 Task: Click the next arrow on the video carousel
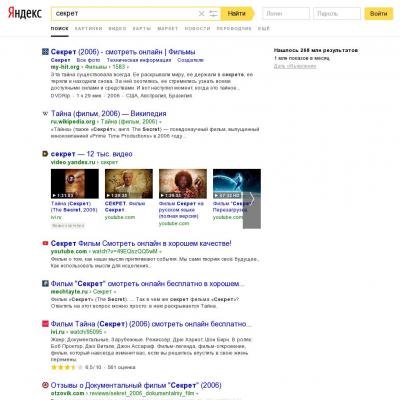click(252, 199)
